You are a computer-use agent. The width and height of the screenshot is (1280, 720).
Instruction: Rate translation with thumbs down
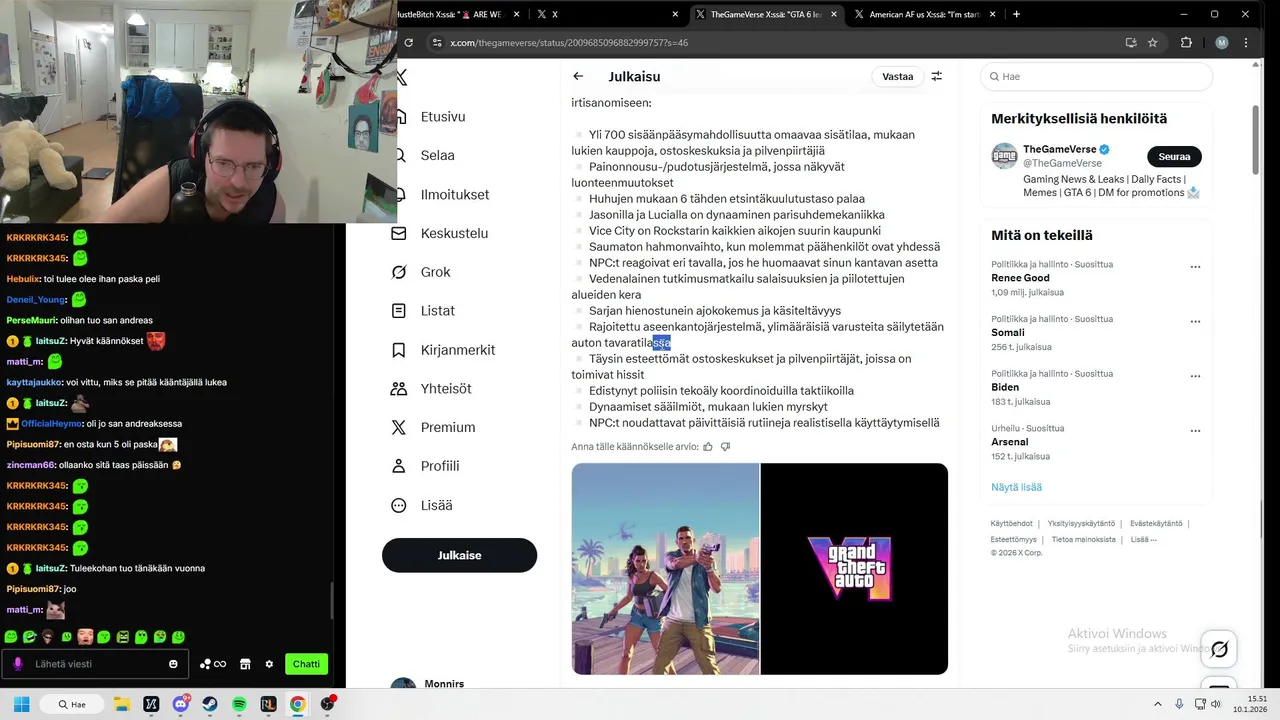pos(726,447)
